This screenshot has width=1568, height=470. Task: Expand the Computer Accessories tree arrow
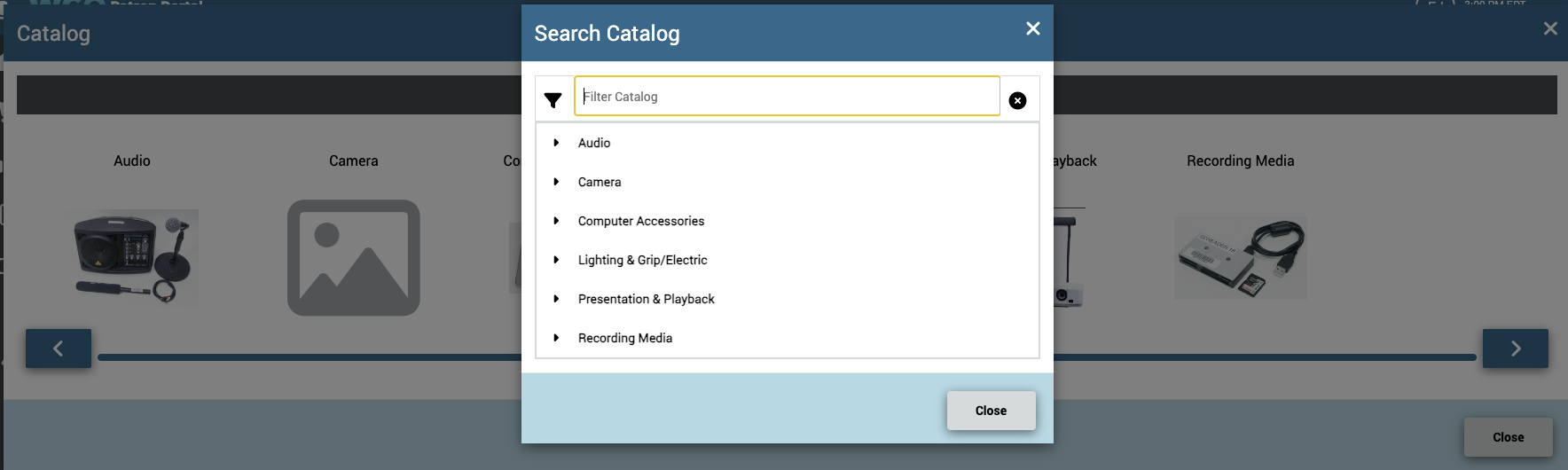[x=556, y=221]
